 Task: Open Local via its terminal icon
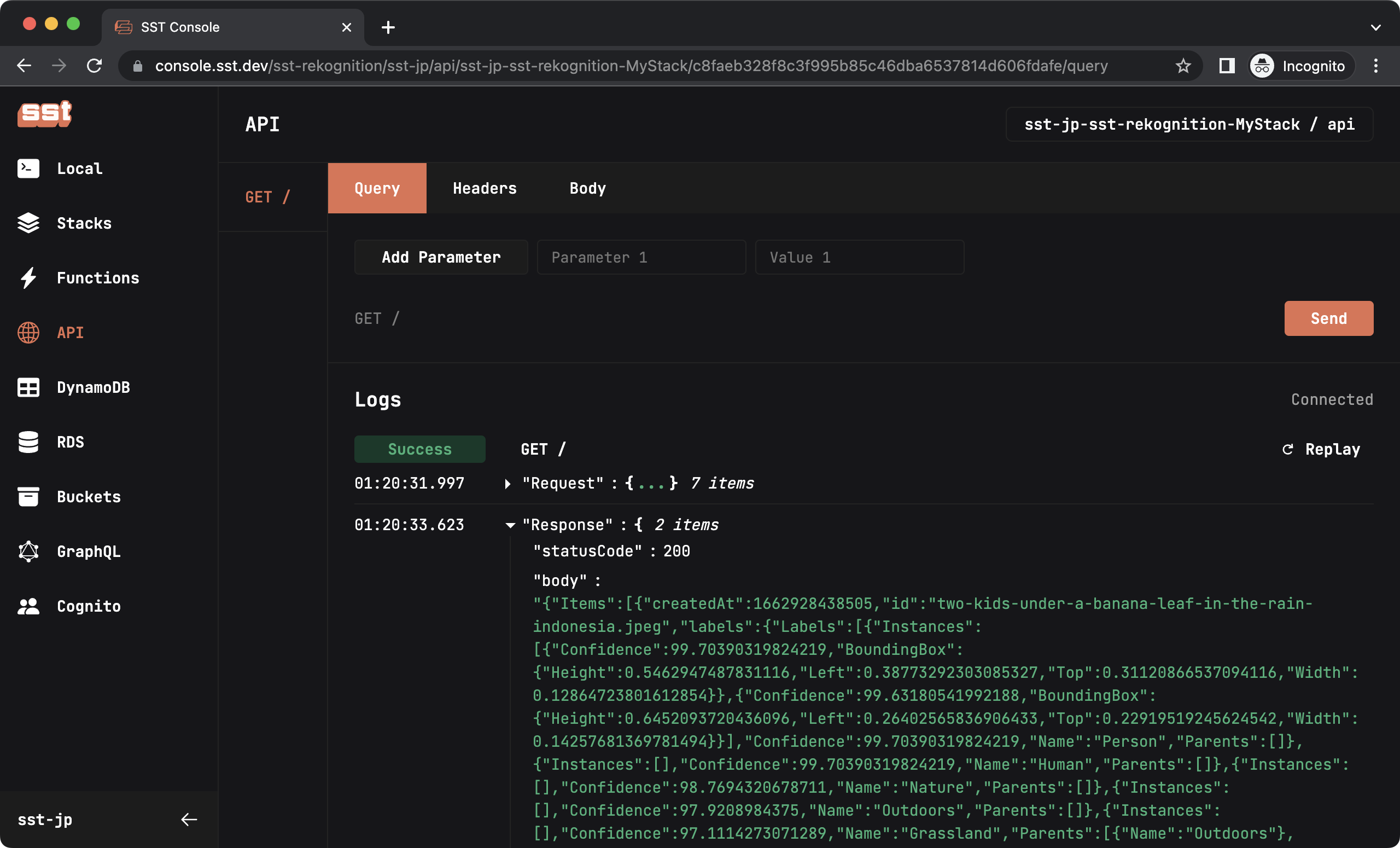(28, 169)
